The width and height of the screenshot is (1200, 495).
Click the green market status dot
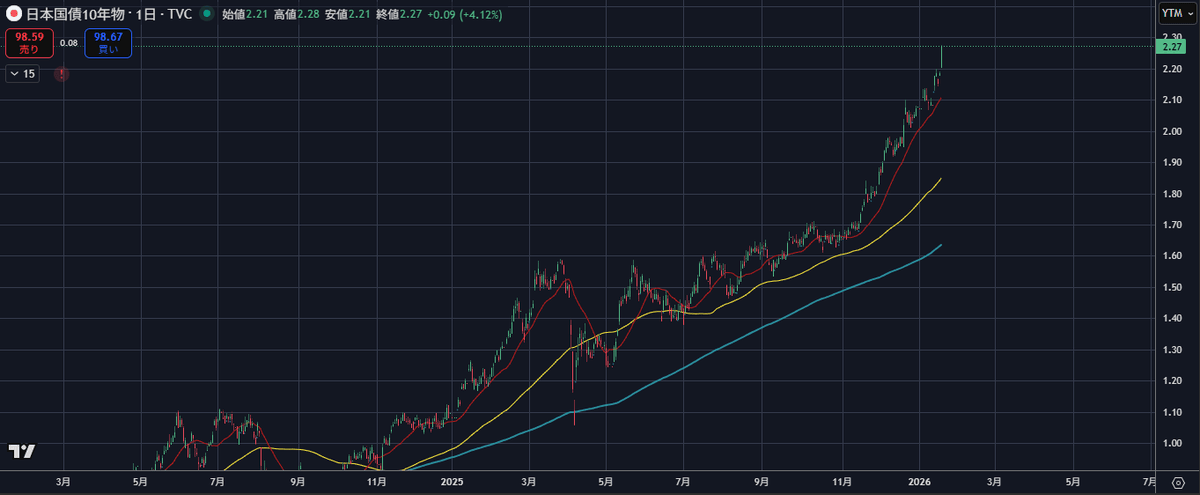coord(206,15)
